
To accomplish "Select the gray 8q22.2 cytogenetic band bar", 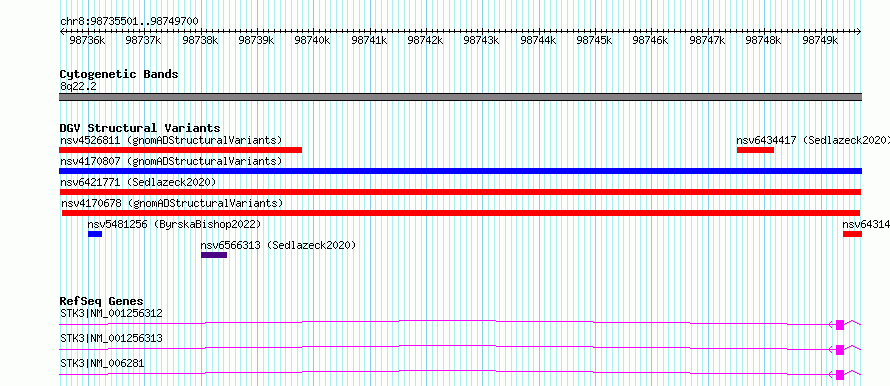I will coord(460,97).
